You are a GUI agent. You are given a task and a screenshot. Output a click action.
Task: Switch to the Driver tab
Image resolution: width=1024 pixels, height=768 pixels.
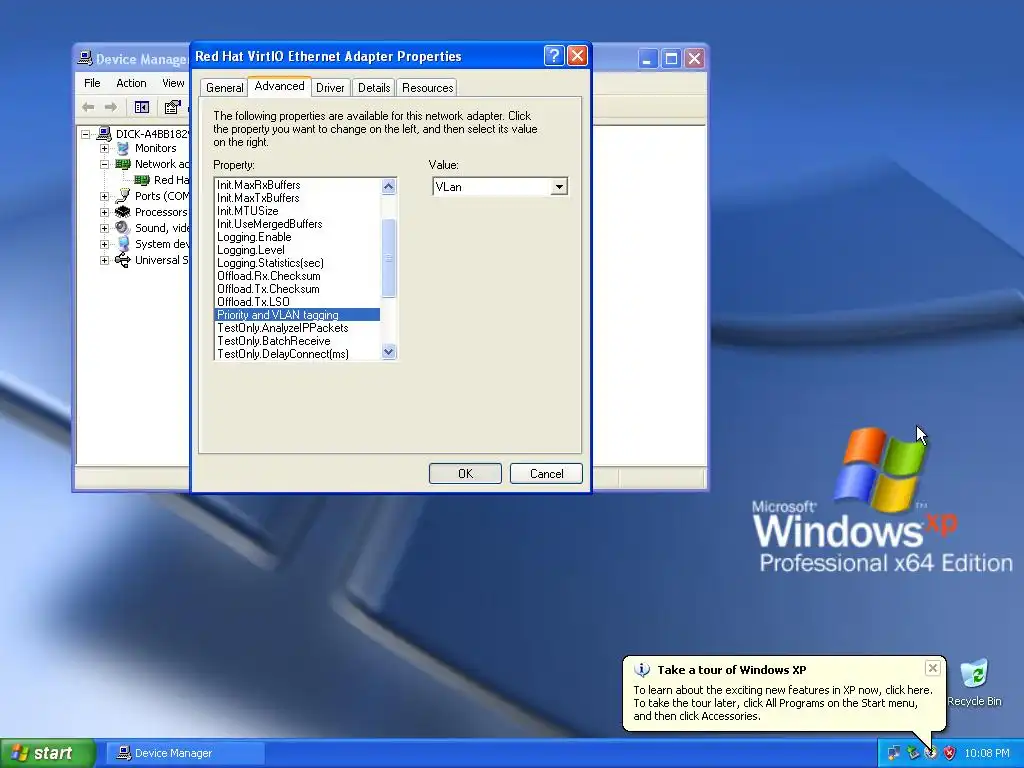point(330,88)
